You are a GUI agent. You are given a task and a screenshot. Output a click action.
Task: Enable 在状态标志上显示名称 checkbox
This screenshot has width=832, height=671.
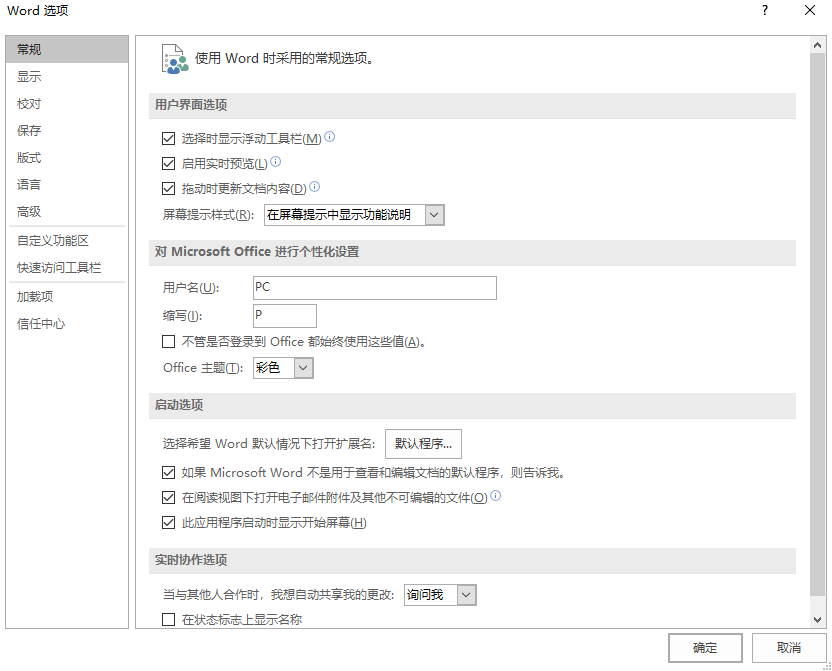click(x=168, y=620)
